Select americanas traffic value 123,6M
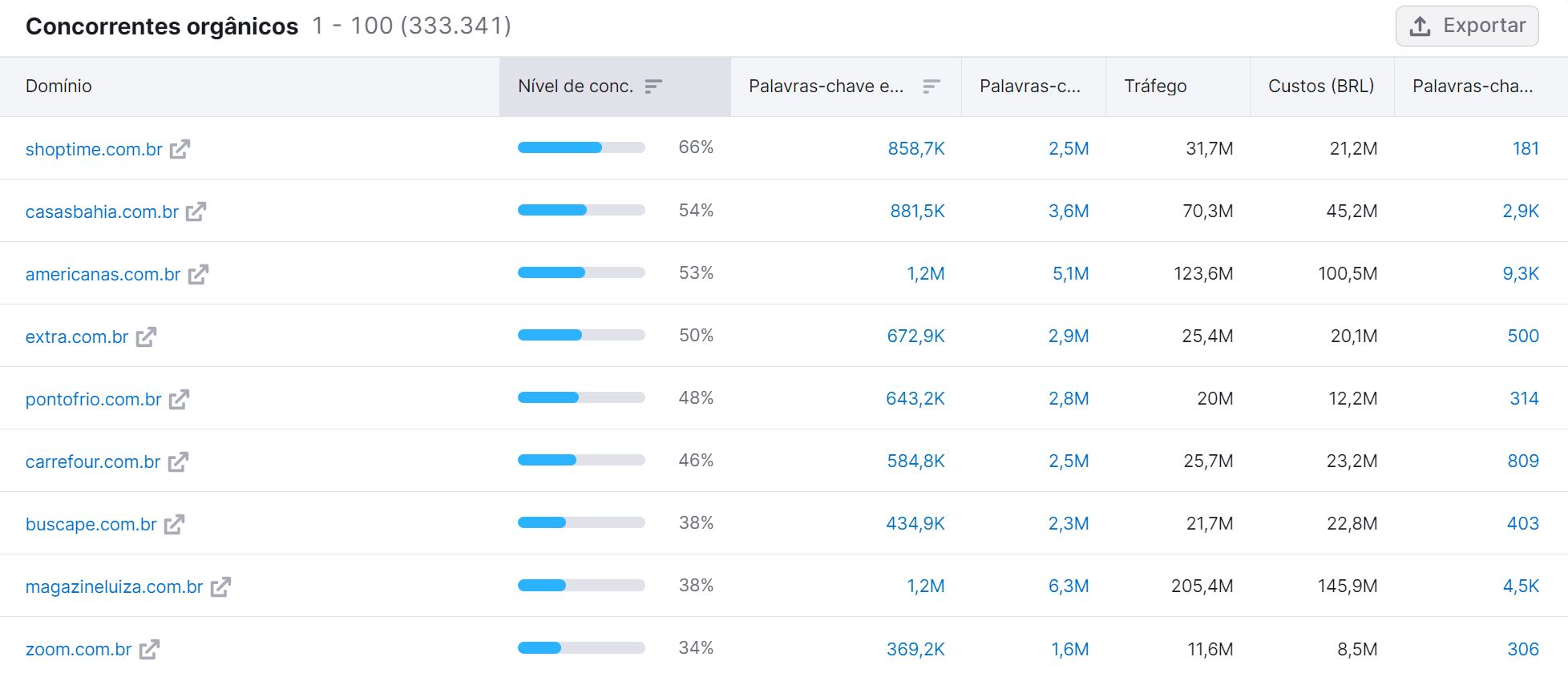This screenshot has width=1568, height=673. pos(1203,273)
